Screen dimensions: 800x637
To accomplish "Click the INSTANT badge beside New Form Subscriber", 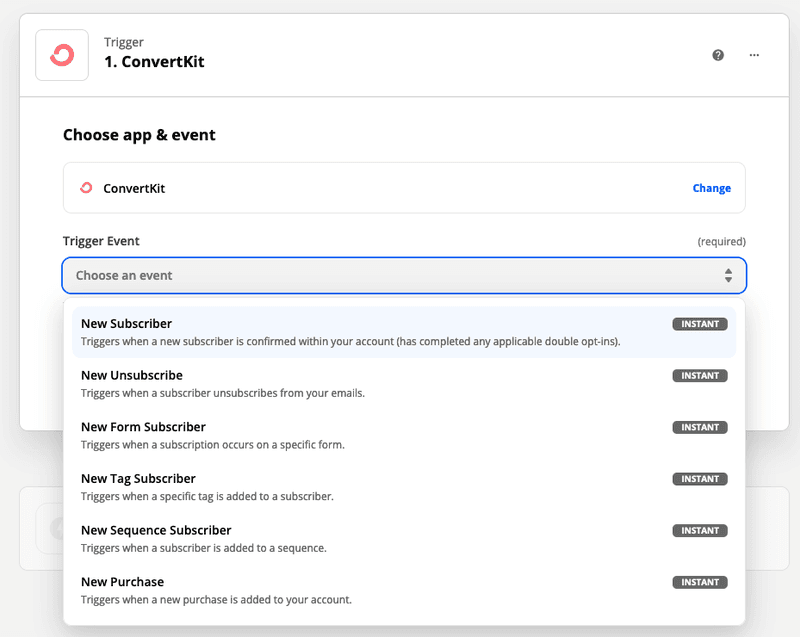I will pyautogui.click(x=699, y=427).
